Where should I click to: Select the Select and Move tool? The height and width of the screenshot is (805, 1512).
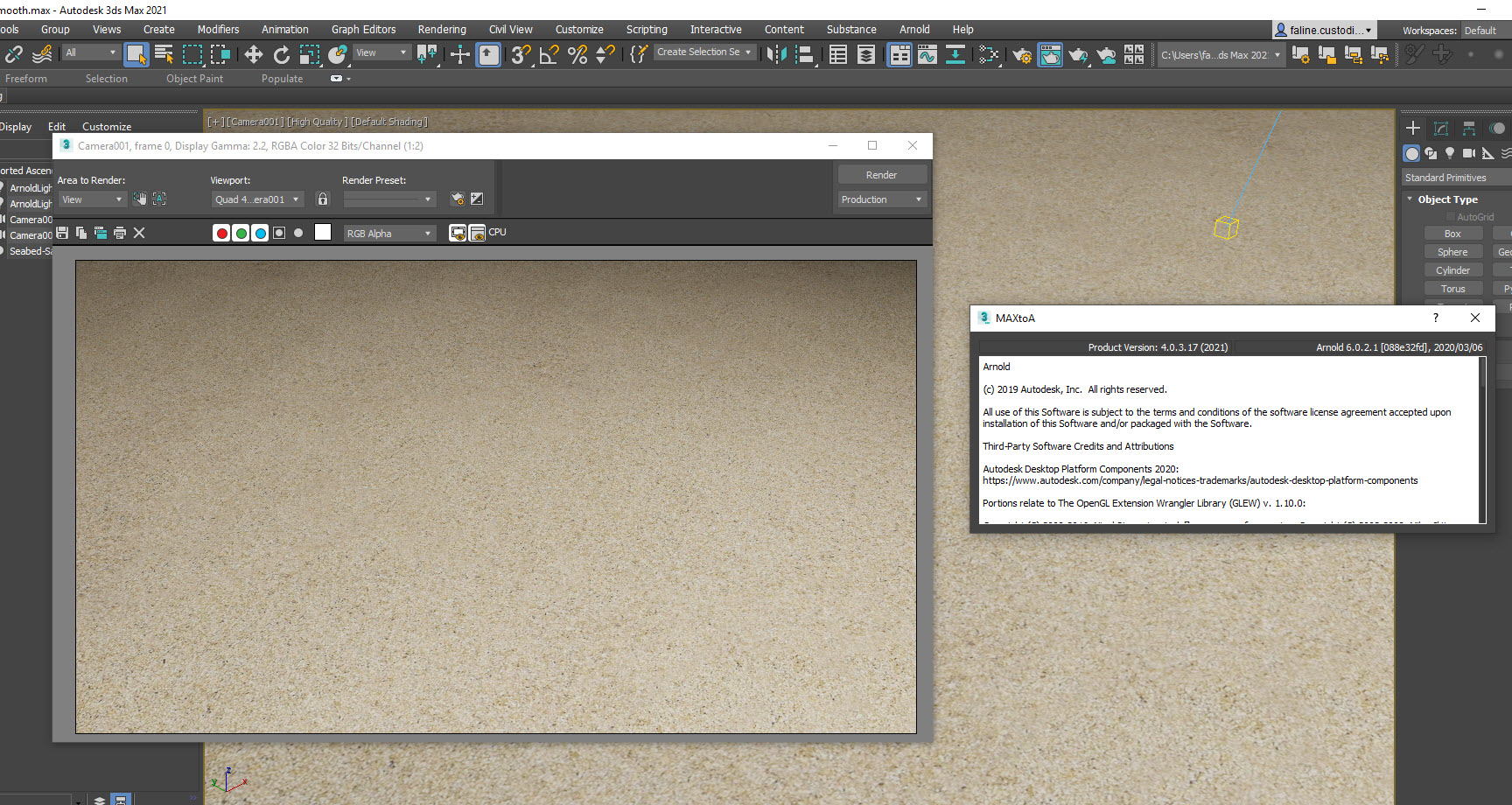click(254, 54)
